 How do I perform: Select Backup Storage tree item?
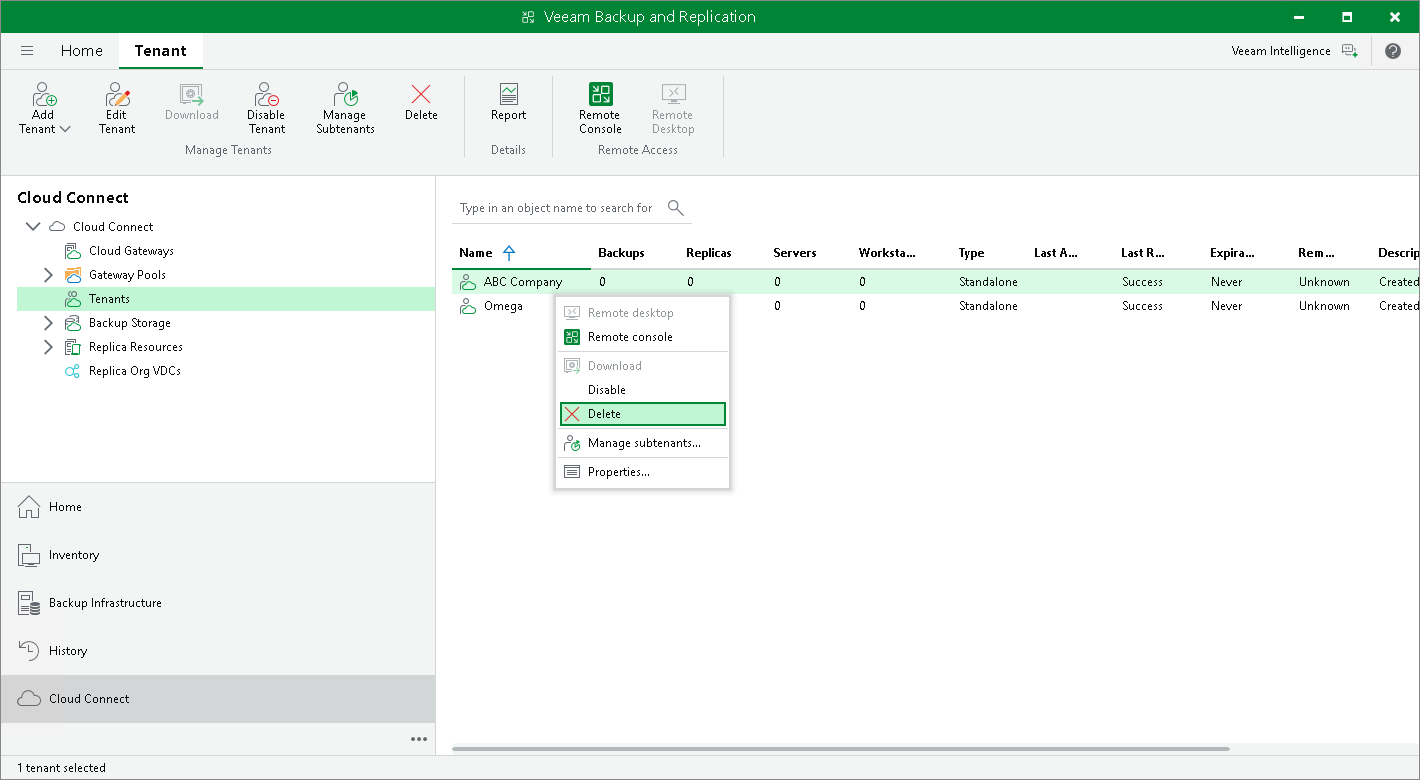coord(130,323)
